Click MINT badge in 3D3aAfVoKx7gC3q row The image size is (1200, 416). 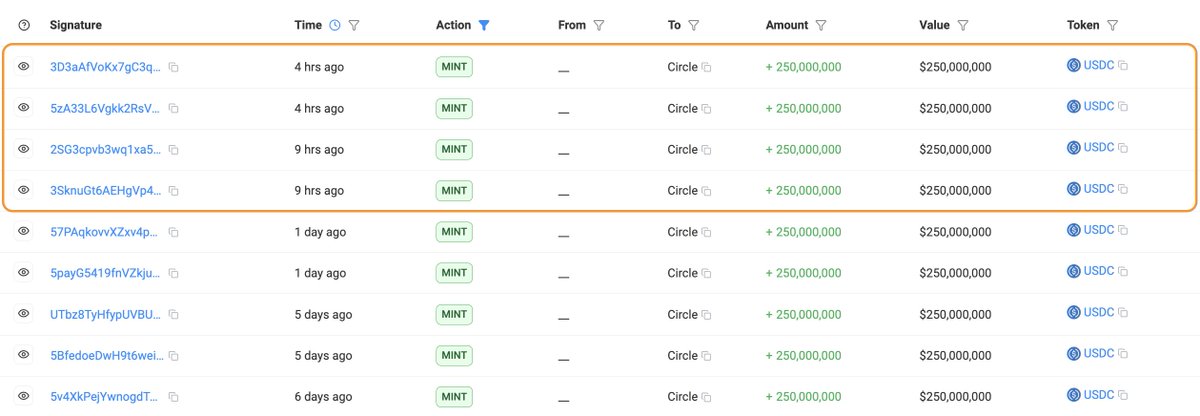[454, 67]
